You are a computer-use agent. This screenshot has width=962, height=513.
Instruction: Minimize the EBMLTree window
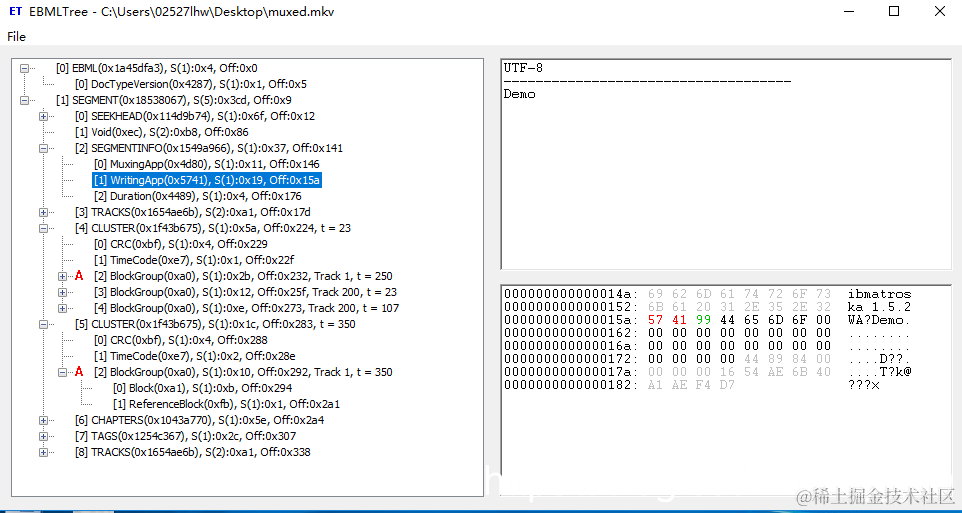(848, 11)
